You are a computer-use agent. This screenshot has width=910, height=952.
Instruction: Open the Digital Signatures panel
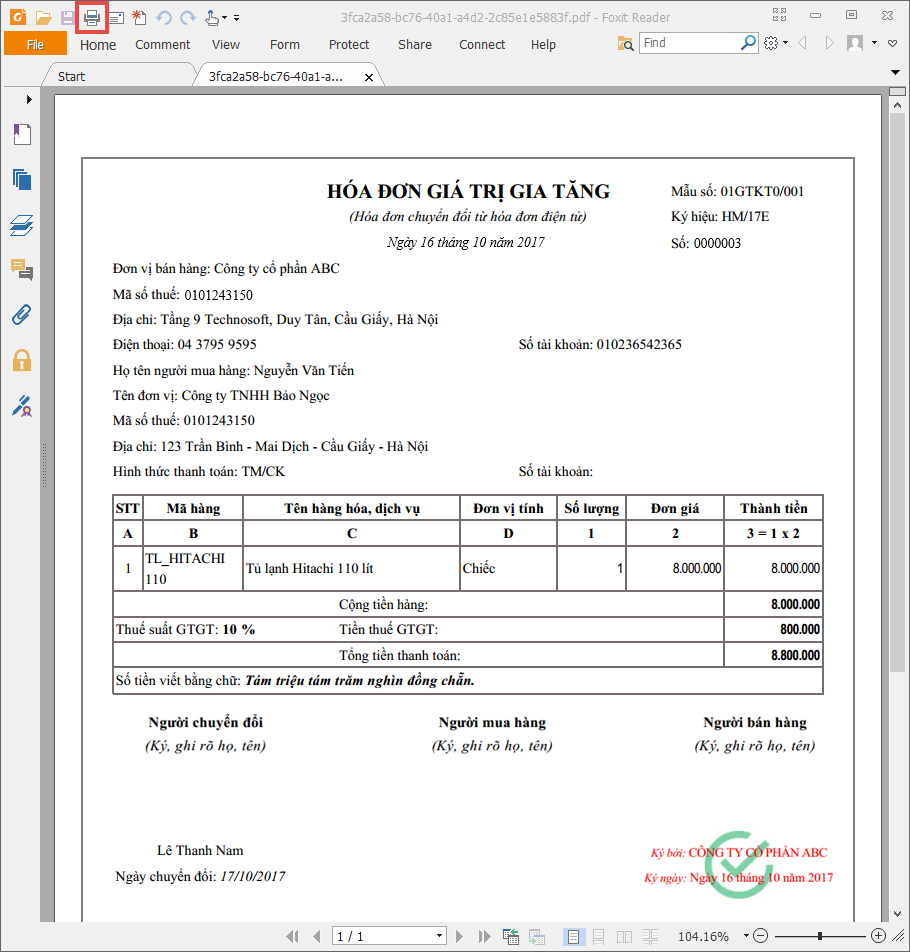(x=22, y=406)
